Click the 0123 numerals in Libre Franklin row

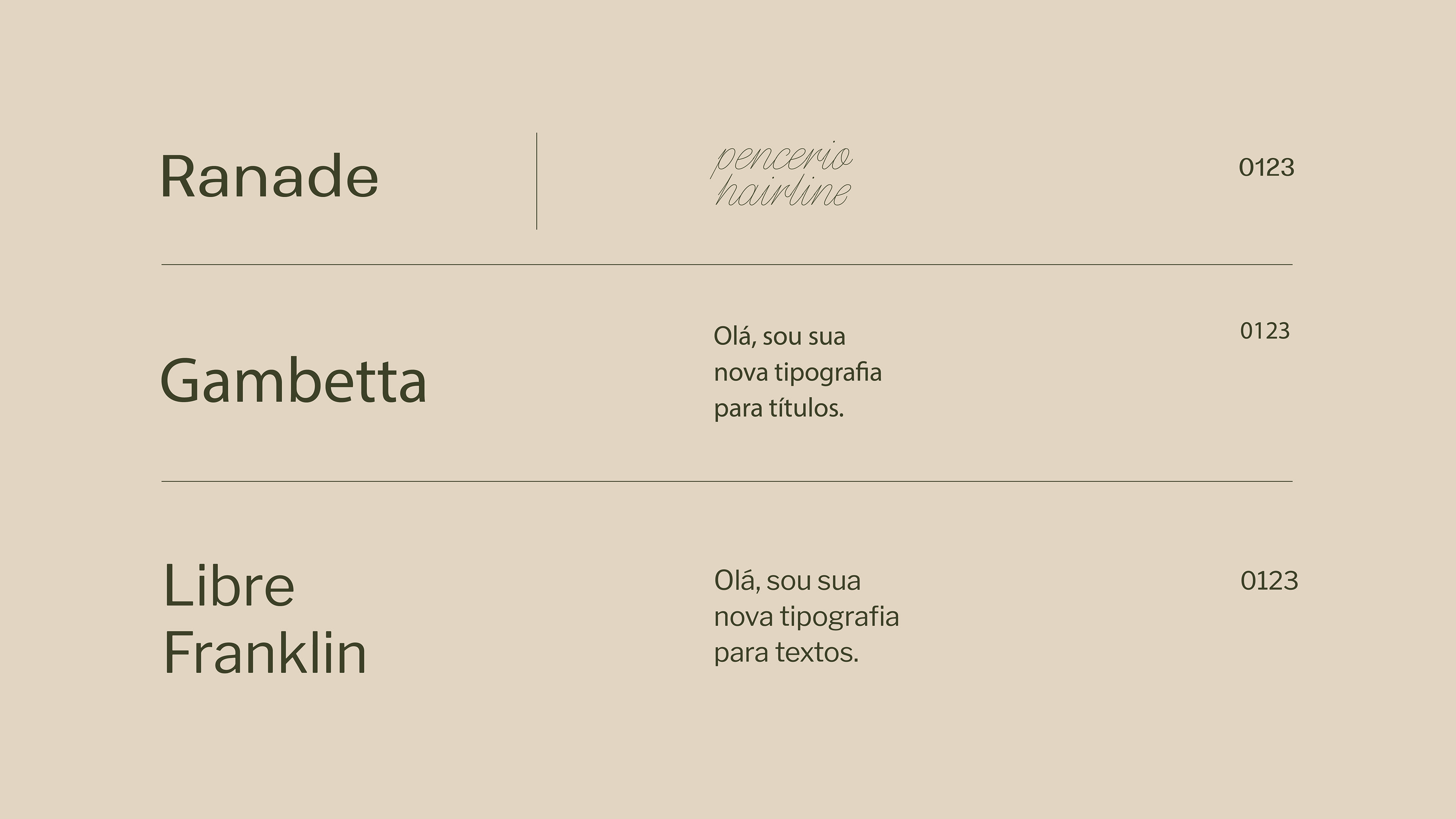(x=1269, y=581)
